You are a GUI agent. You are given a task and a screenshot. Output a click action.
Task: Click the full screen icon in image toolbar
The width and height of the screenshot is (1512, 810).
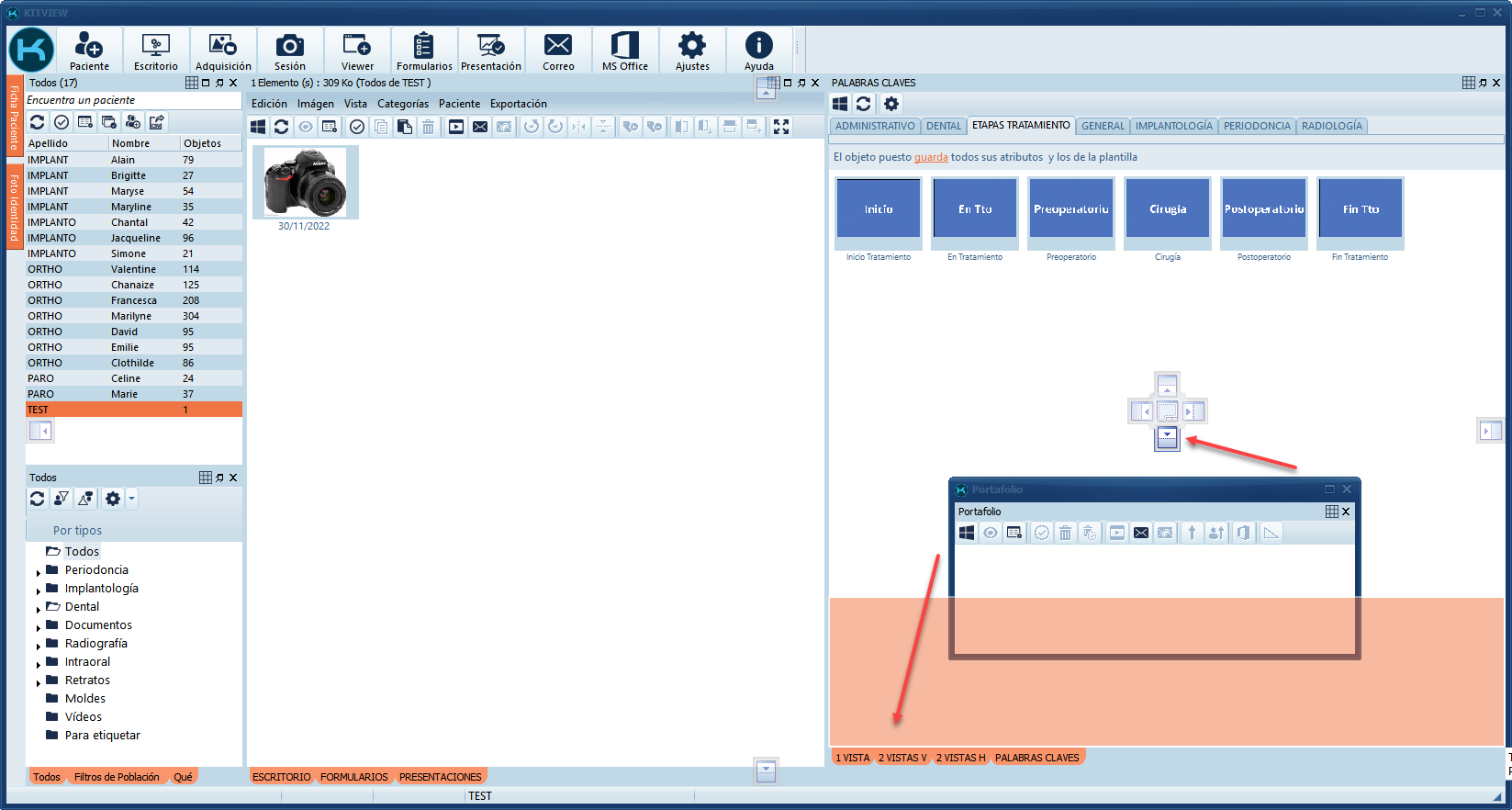[781, 127]
